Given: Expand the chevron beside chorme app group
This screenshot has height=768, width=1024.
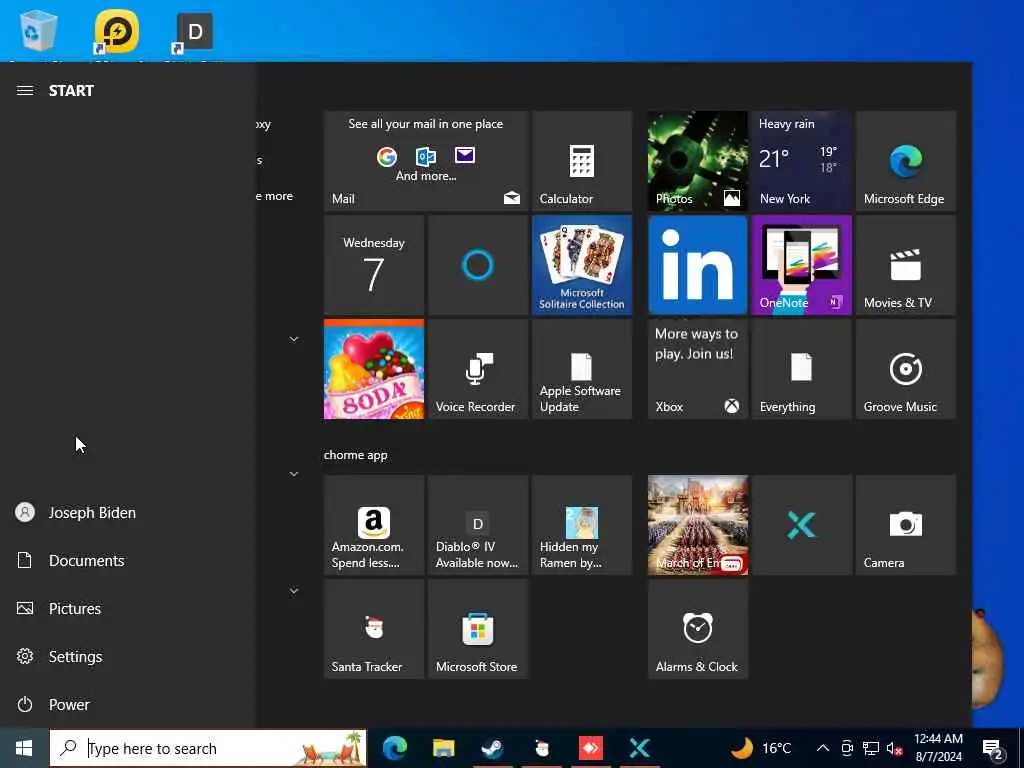Looking at the screenshot, I should point(294,473).
